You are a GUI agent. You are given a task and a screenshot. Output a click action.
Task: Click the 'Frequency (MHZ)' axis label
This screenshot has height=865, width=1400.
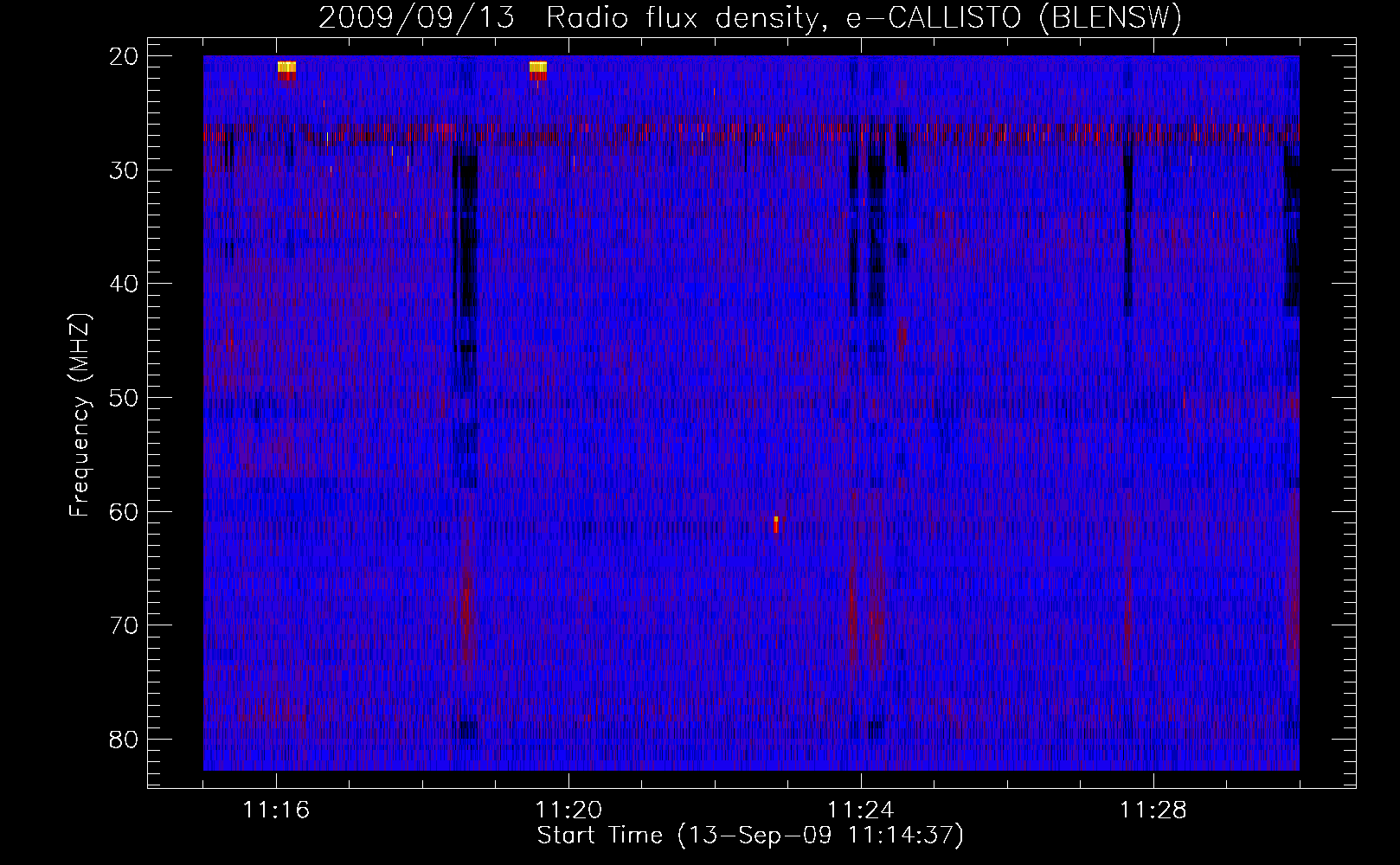coord(80,414)
